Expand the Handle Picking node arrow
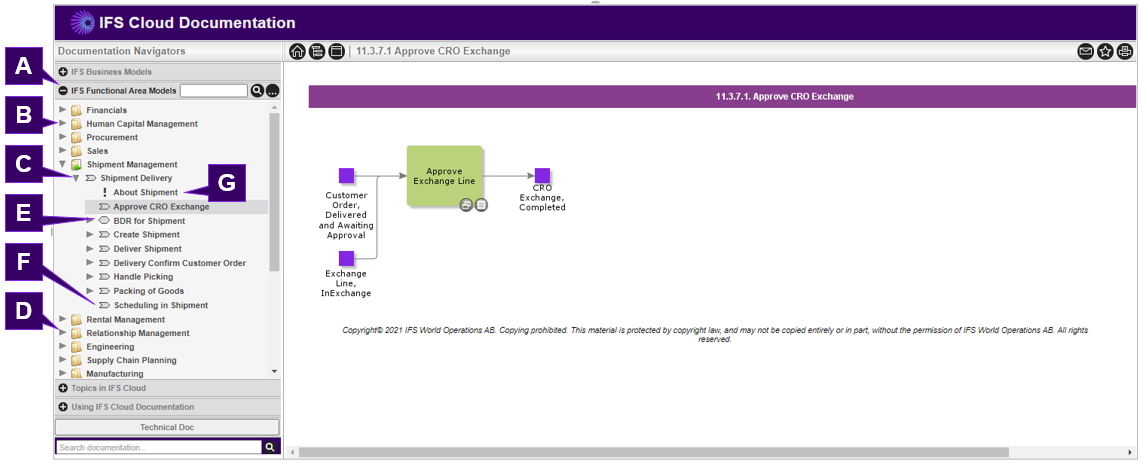Viewport: 1142px width, 465px height. (x=90, y=277)
